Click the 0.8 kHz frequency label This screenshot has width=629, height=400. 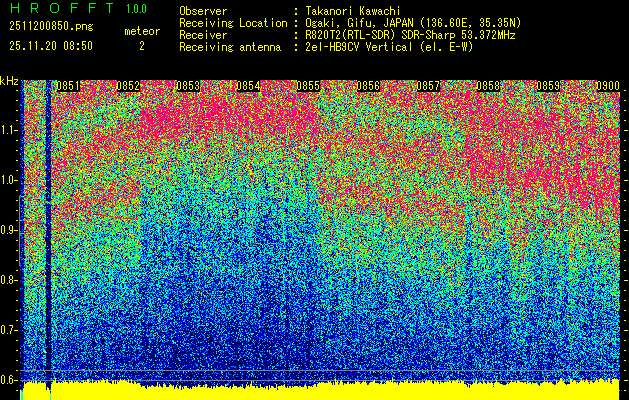tap(9, 280)
